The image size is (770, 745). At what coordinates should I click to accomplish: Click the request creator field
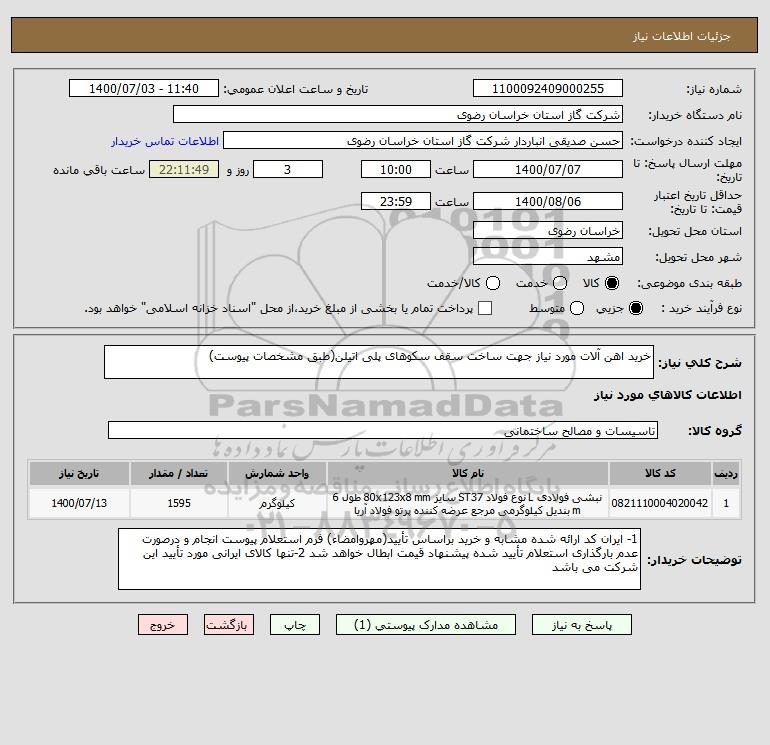pyautogui.click(x=423, y=140)
